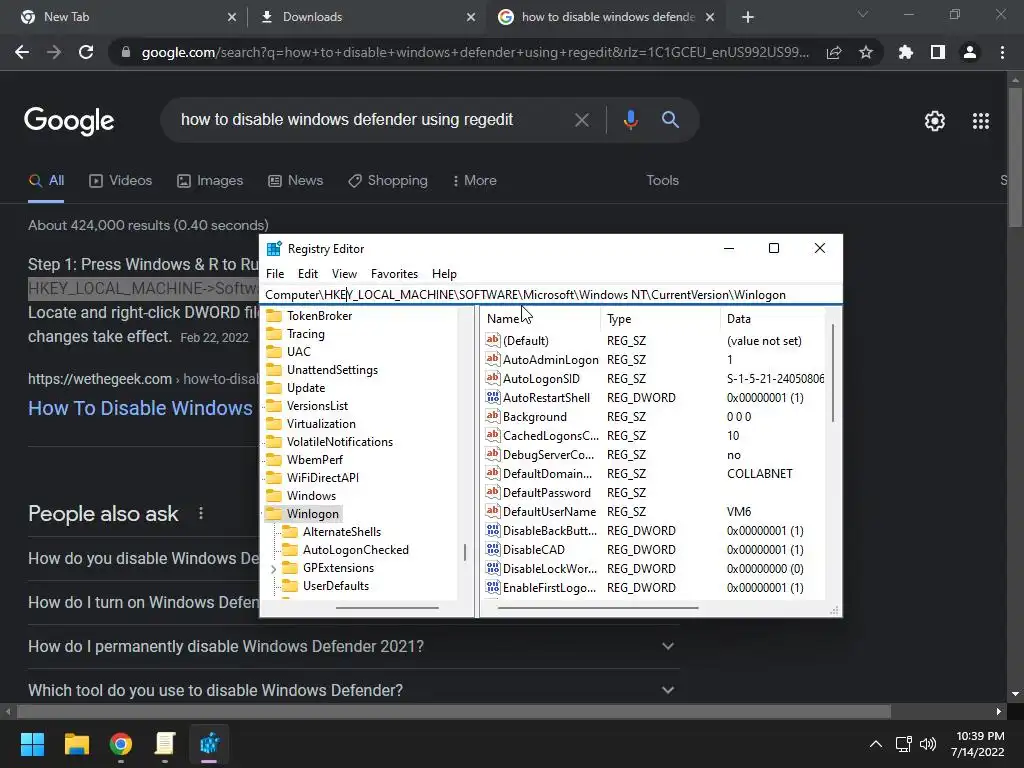Open 'How To Disable Windows' result link
Viewport: 1024px width, 768px height.
(140, 408)
